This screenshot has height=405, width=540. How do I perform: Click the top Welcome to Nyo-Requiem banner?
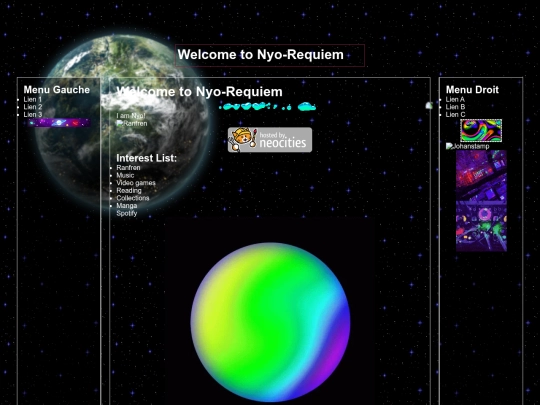[x=270, y=55]
